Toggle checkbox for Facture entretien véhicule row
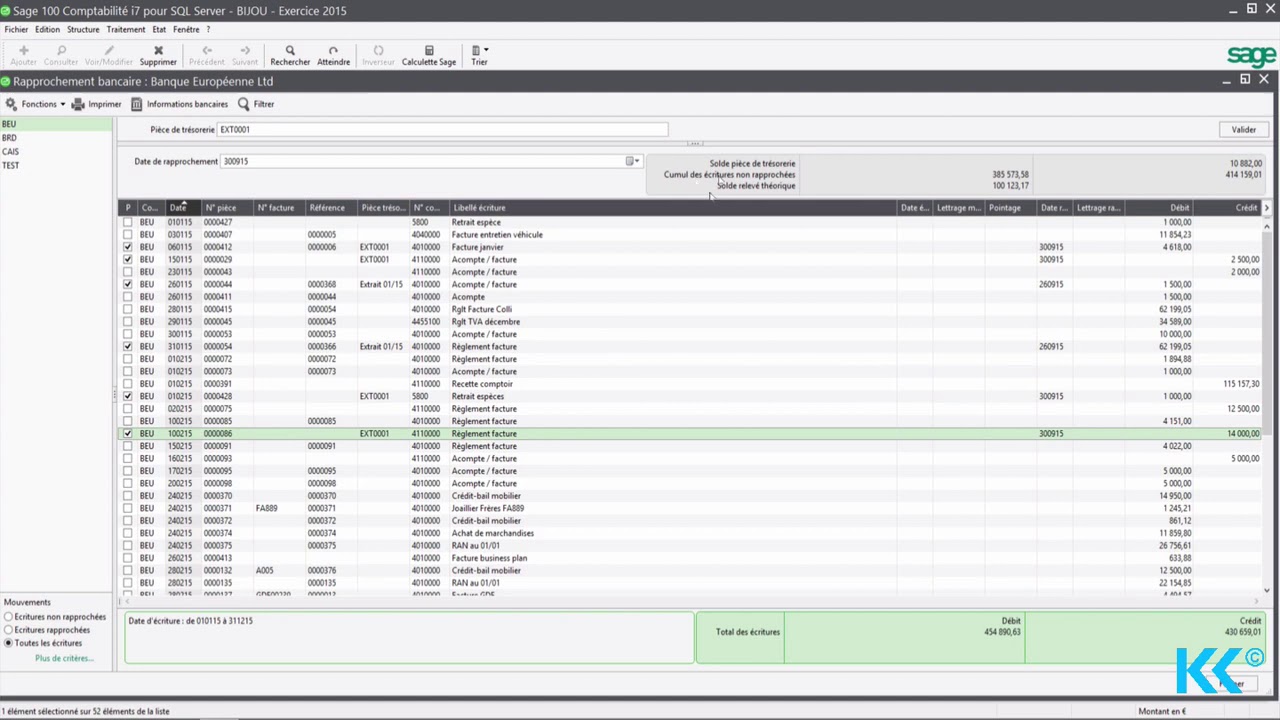The image size is (1280, 720). [127, 235]
